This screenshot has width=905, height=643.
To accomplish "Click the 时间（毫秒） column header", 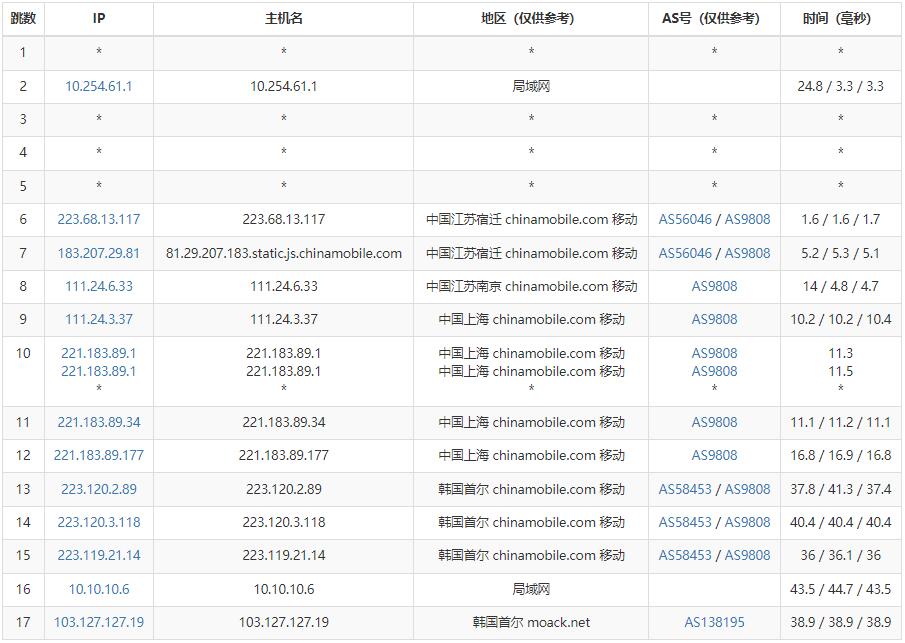I will [x=840, y=18].
